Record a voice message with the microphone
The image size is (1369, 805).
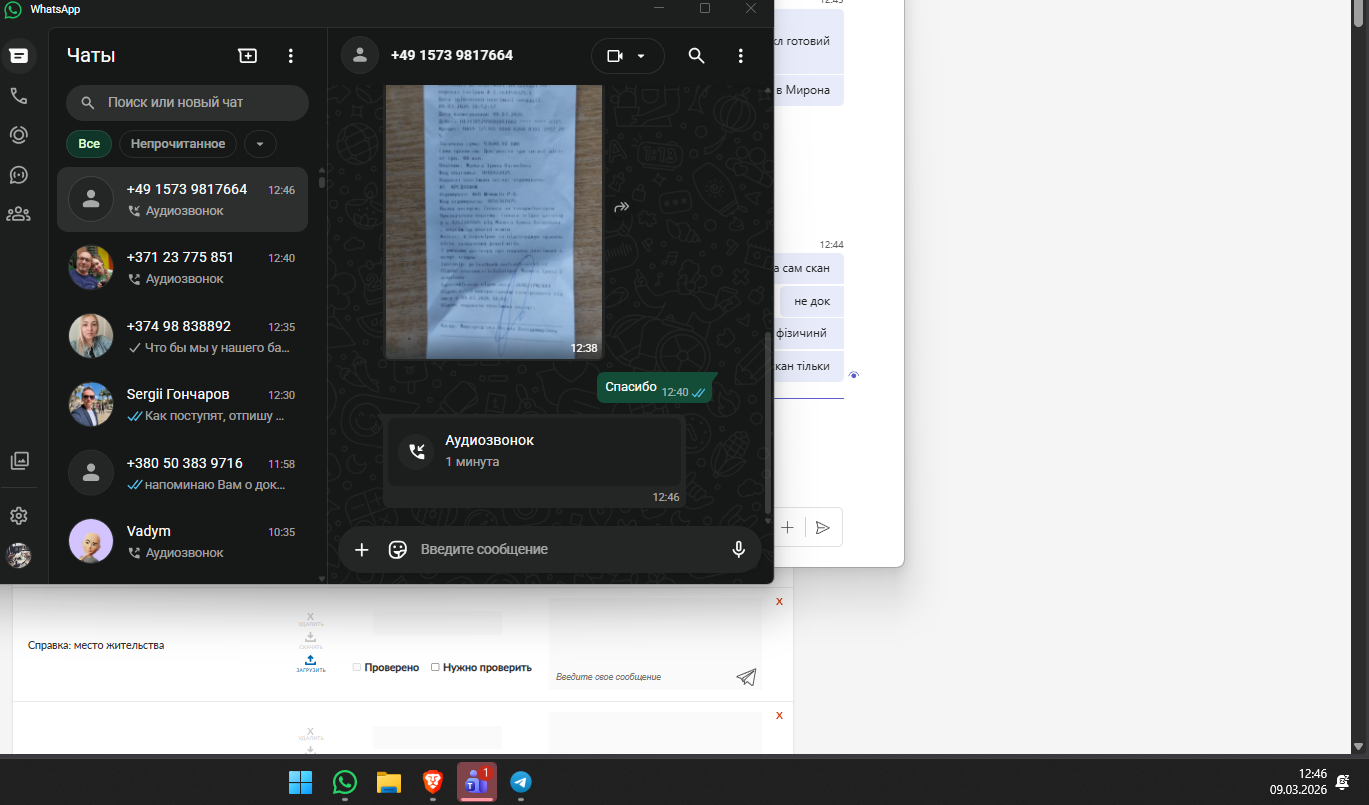coord(739,549)
